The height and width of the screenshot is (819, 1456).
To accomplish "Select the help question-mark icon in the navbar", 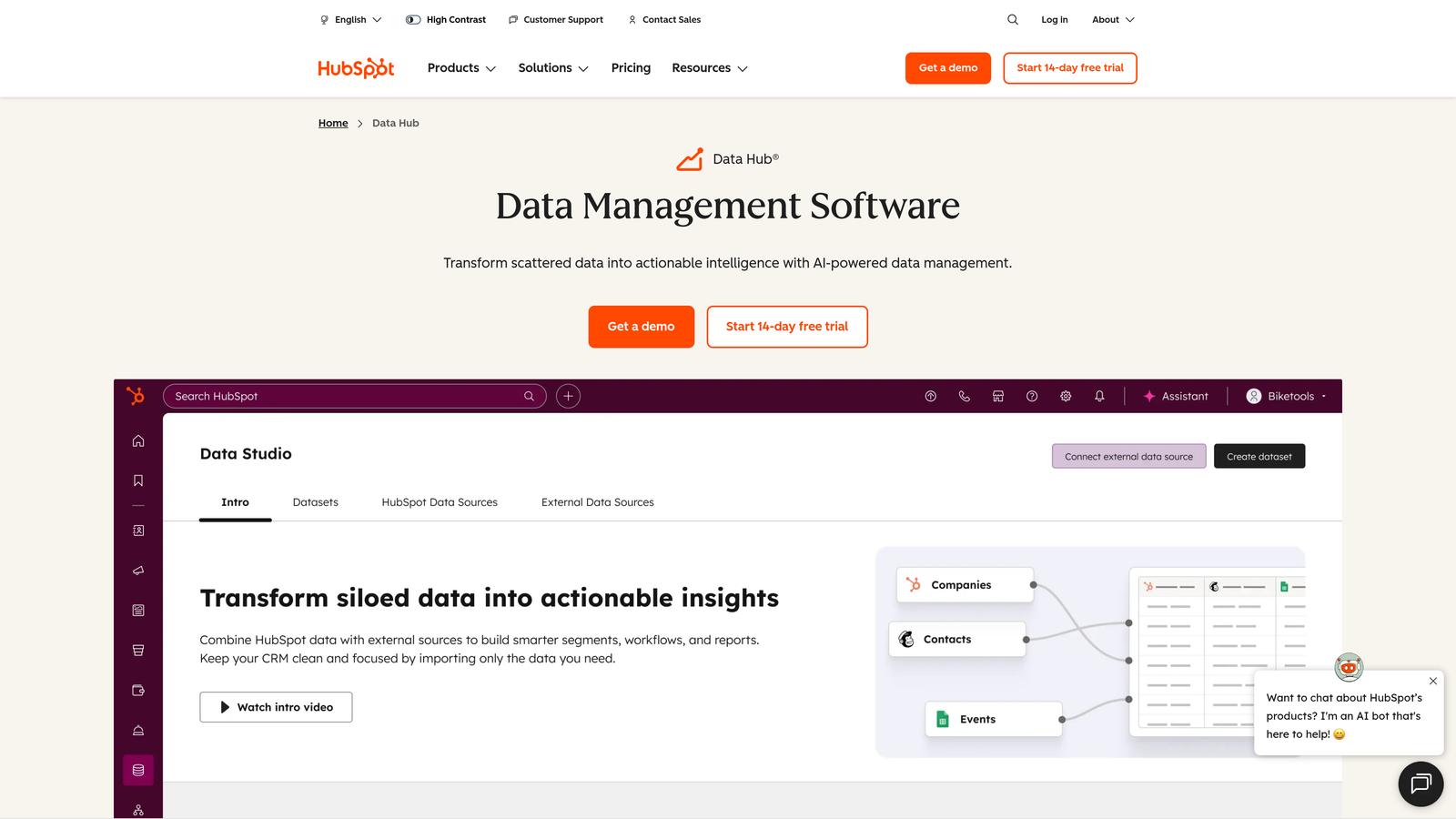I will [x=1032, y=396].
